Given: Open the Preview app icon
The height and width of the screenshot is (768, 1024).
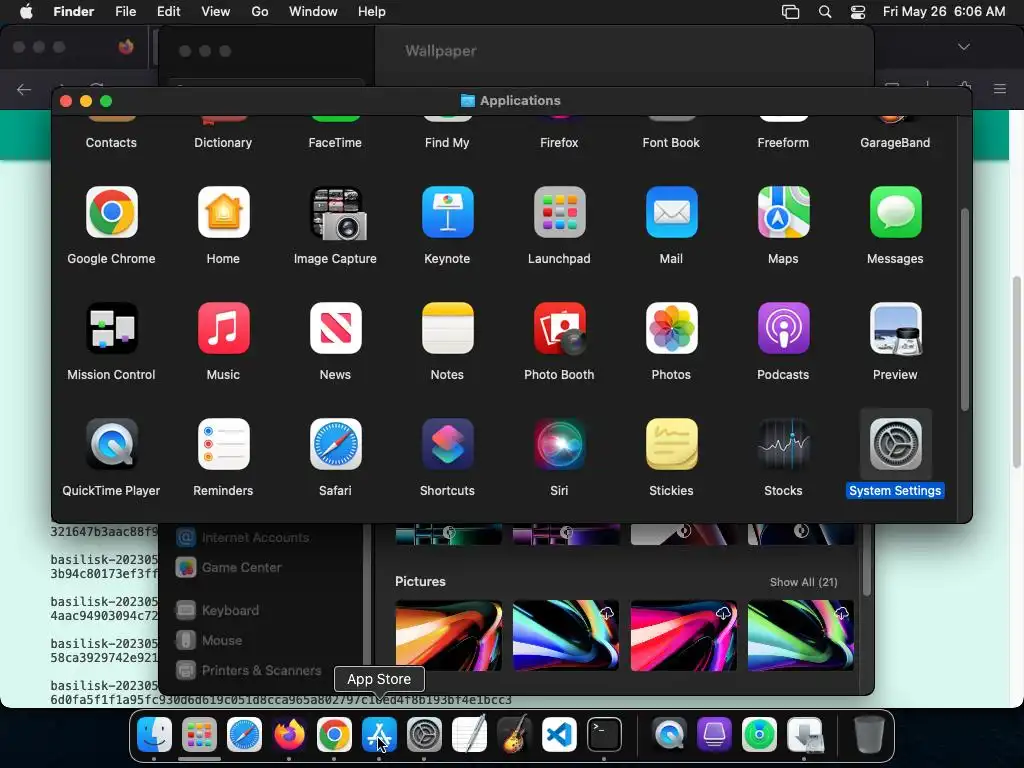Looking at the screenshot, I should (895, 329).
